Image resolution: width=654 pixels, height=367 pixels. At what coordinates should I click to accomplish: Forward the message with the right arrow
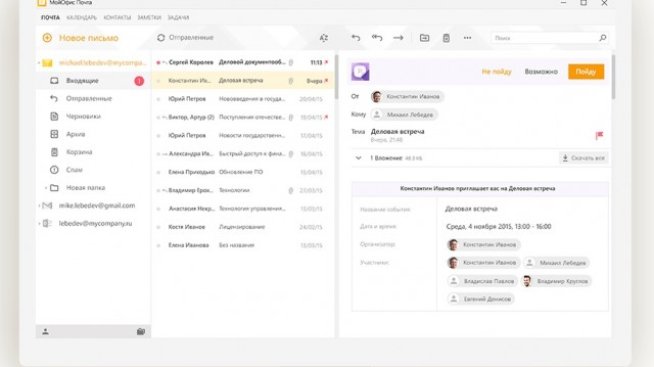398,38
